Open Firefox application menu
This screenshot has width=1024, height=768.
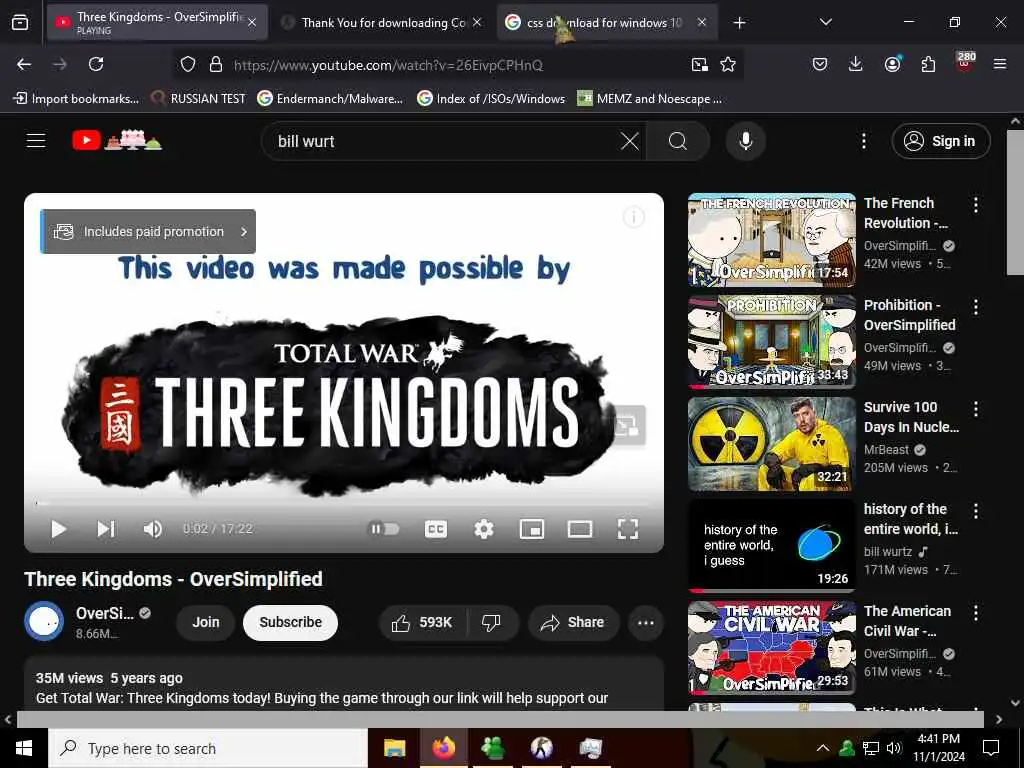999,64
